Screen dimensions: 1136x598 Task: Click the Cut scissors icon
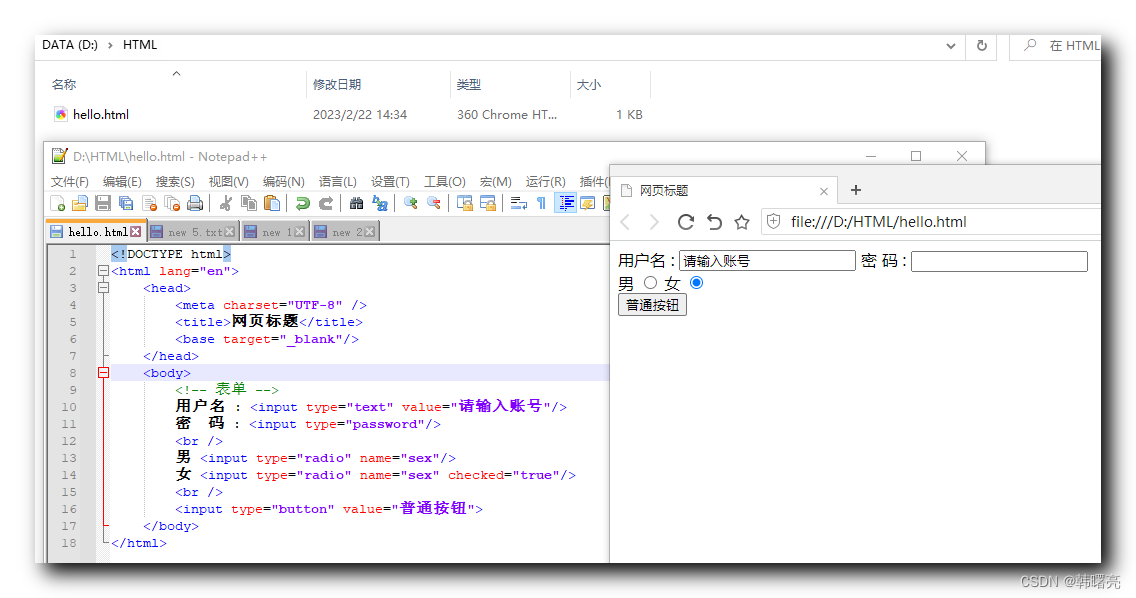(226, 204)
